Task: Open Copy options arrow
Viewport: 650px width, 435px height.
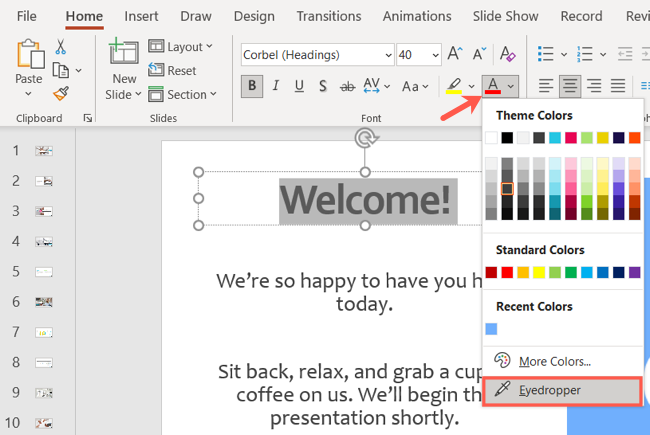Action: pos(78,71)
